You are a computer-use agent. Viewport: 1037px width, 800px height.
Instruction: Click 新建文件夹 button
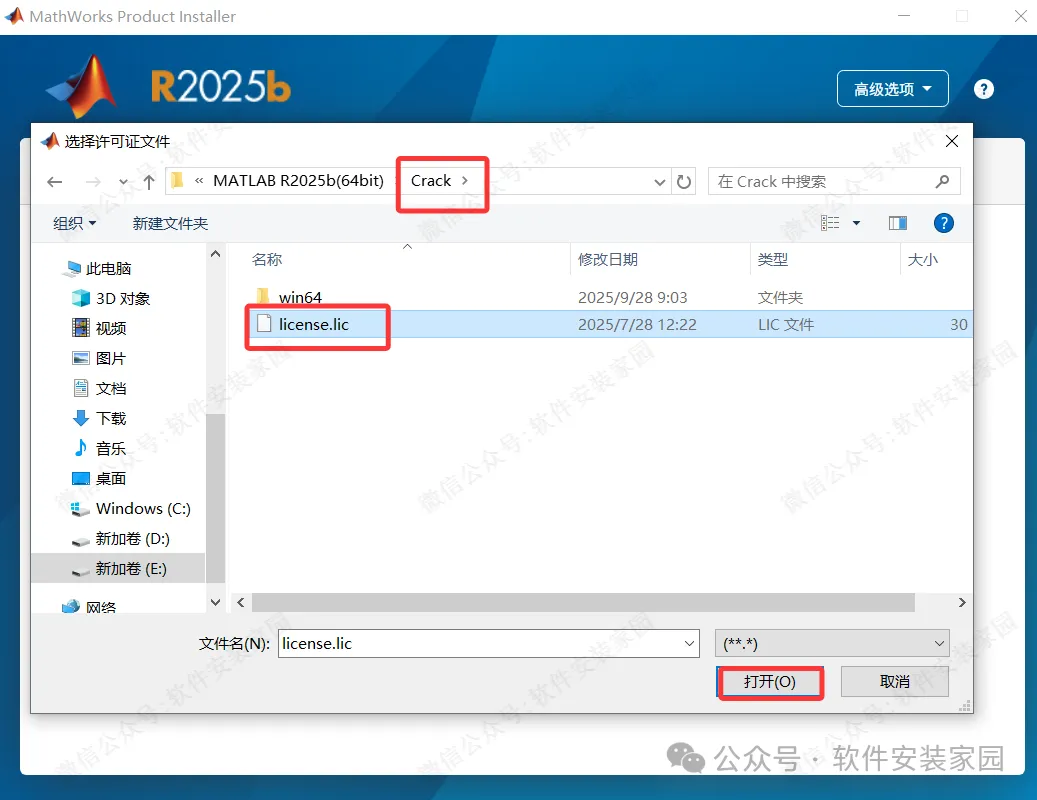(170, 223)
